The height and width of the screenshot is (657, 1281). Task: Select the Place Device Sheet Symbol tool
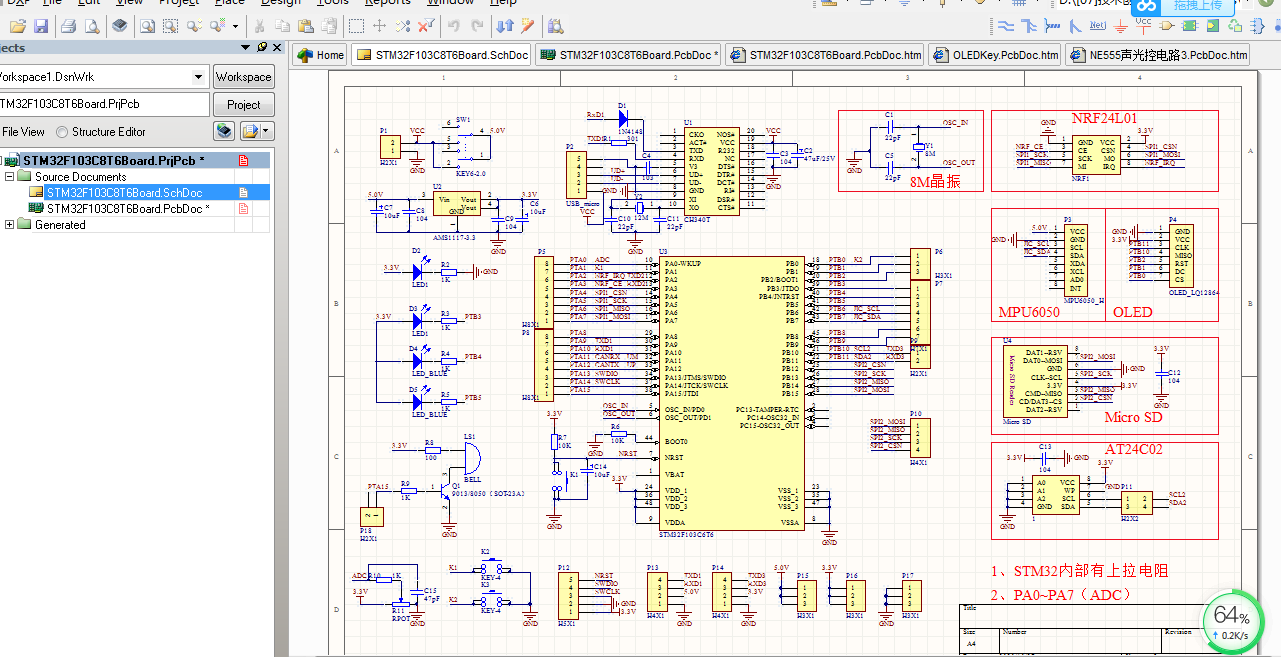[x=1235, y=26]
